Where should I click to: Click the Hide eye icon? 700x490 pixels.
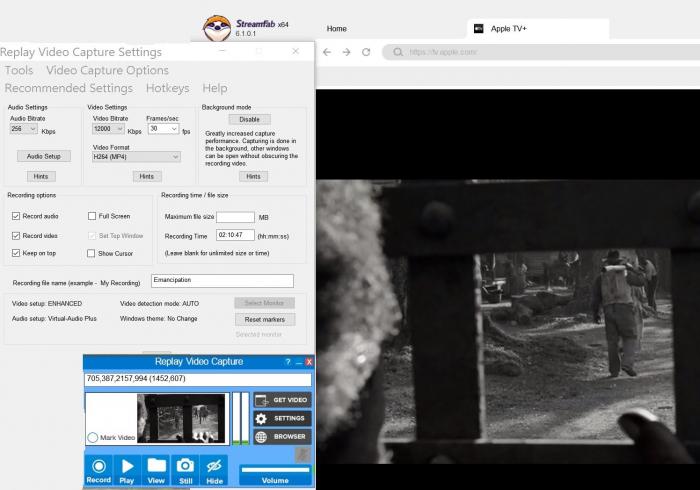coord(214,470)
